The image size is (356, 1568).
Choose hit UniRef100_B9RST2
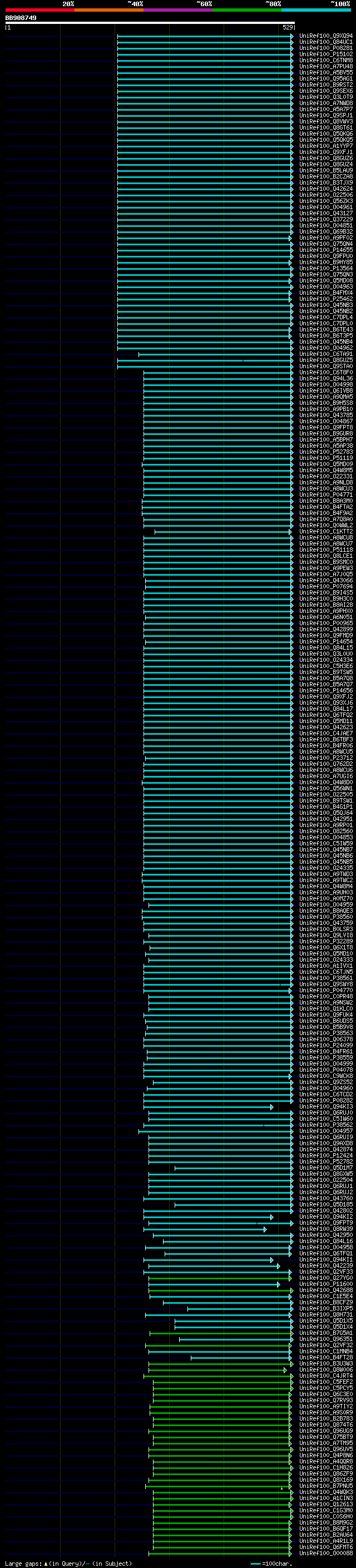click(x=326, y=85)
